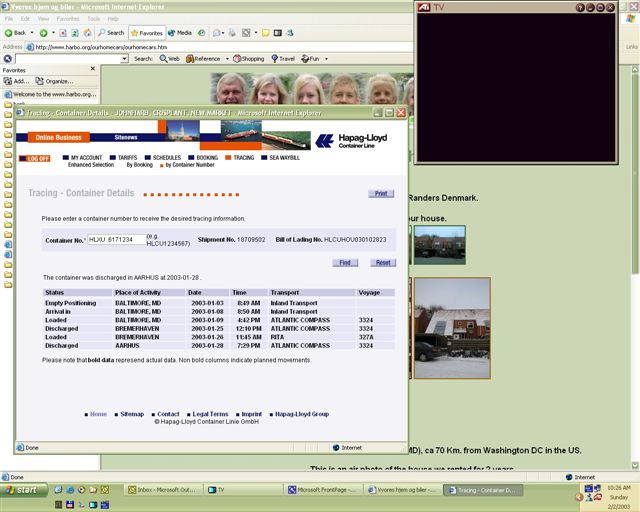The image size is (640, 512).
Task: Open the History icon in IE toolbar
Action: tap(202, 33)
